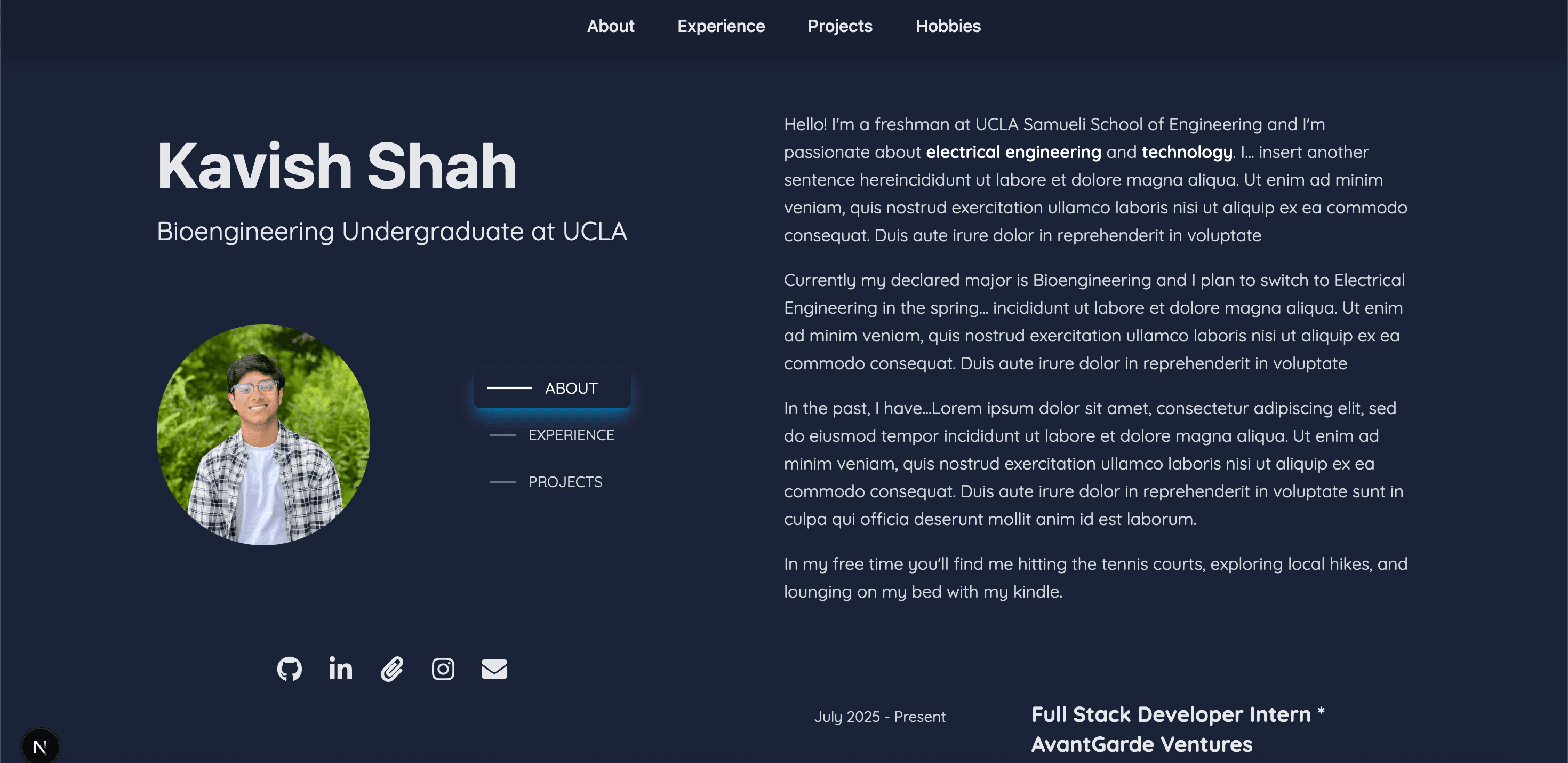Jump to PROJECTS in the sidebar section list

[x=565, y=482]
